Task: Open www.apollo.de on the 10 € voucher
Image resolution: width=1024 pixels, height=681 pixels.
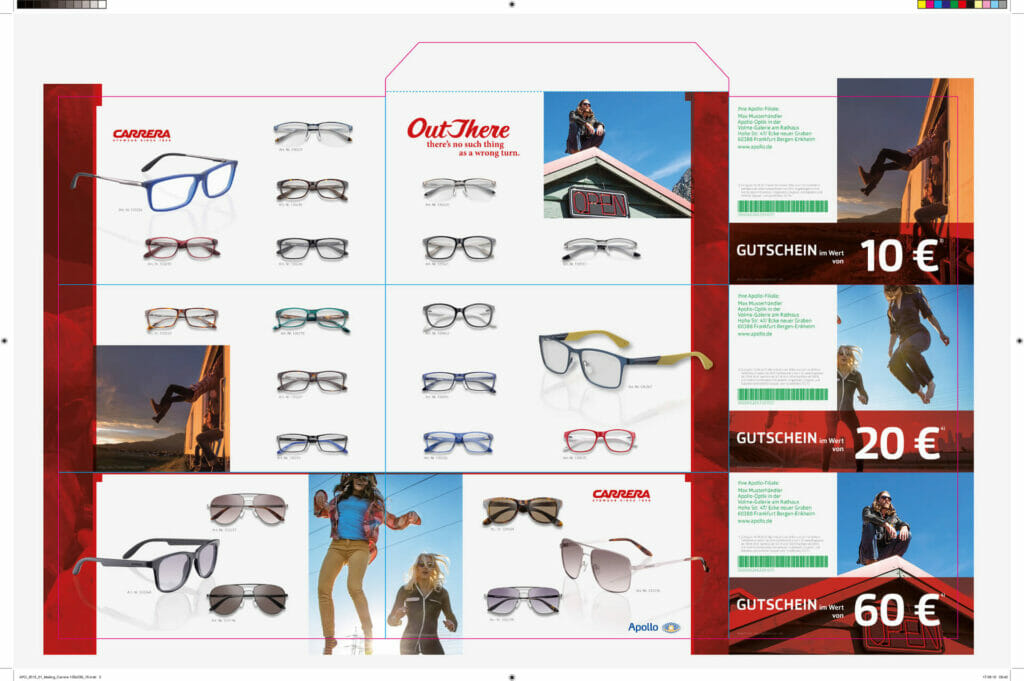Action: pyautogui.click(x=755, y=147)
